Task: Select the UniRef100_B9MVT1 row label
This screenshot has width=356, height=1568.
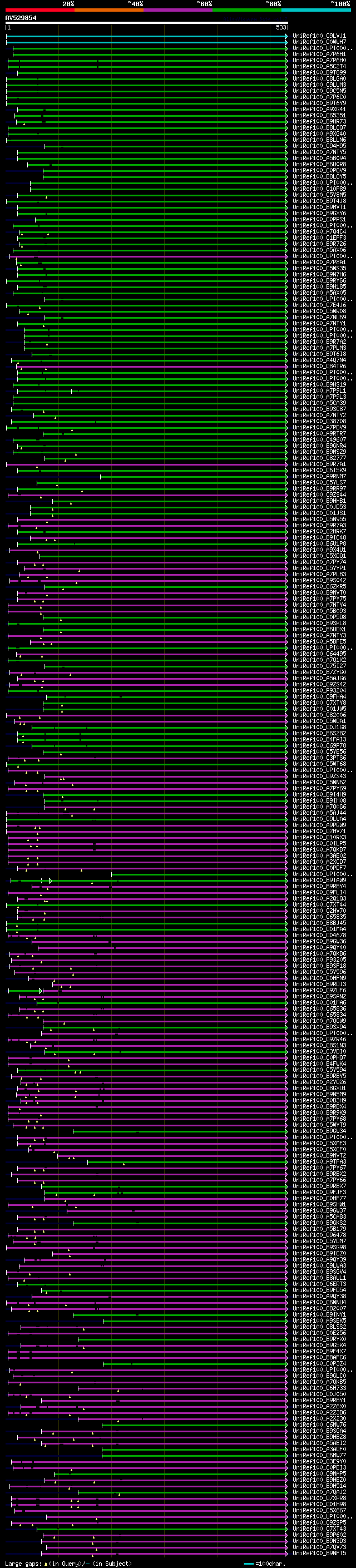Action: pyautogui.click(x=319, y=207)
